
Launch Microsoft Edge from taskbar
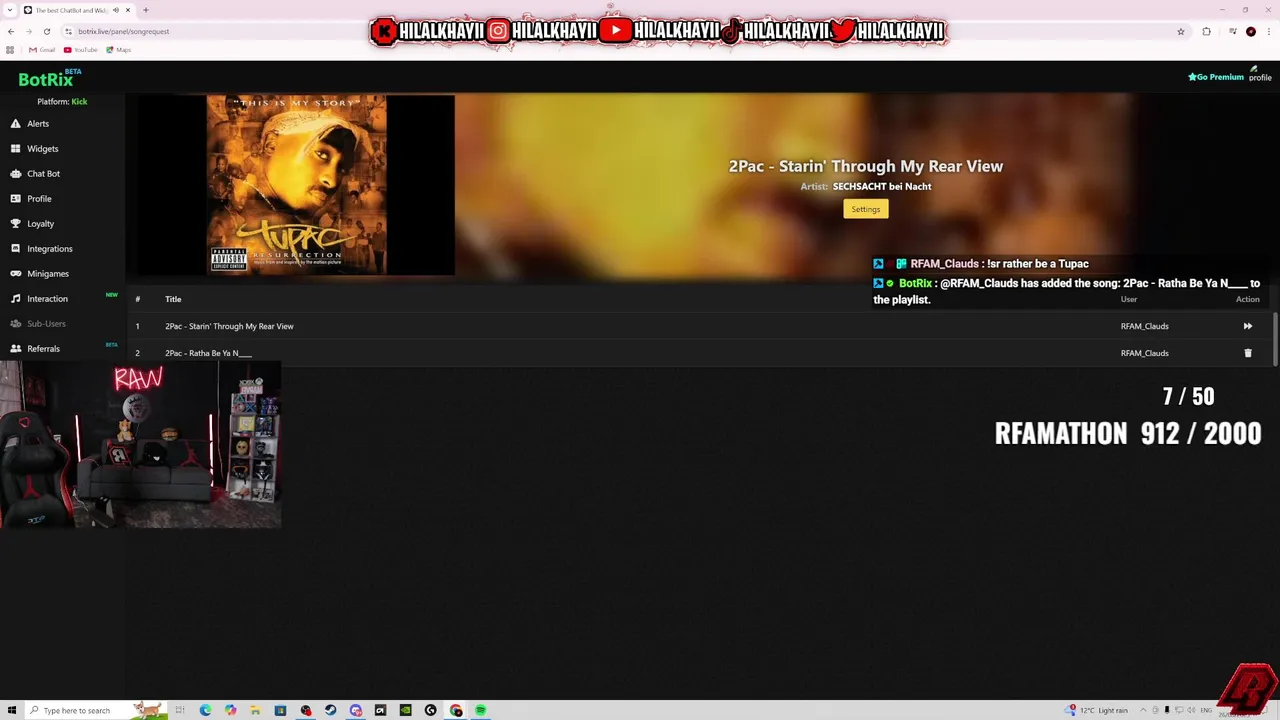pyautogui.click(x=205, y=710)
